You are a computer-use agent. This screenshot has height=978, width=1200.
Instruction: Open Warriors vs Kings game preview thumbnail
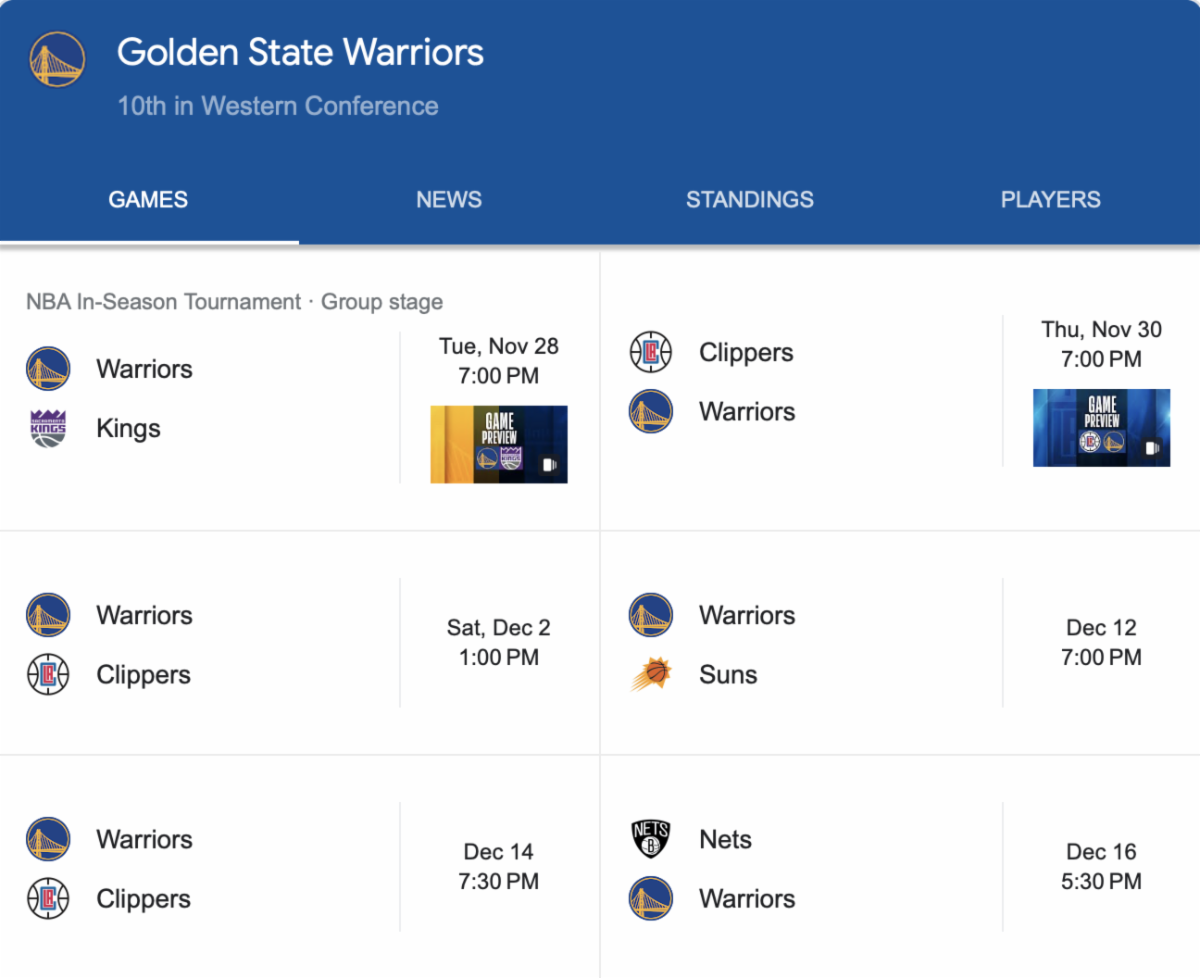tap(499, 444)
